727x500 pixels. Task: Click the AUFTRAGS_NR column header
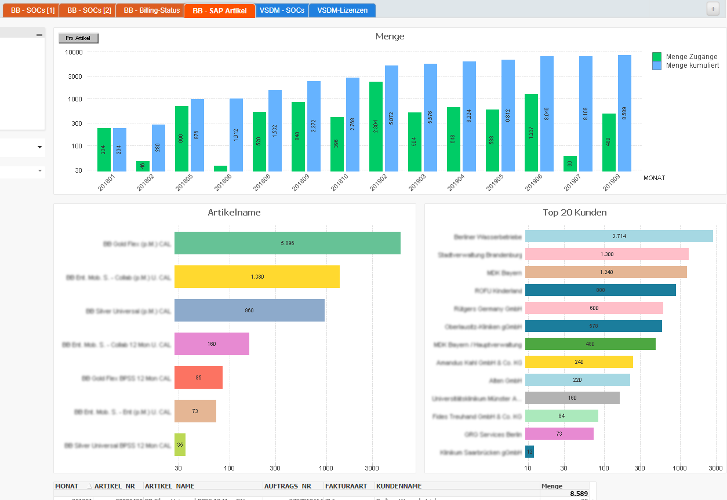[x=287, y=486]
